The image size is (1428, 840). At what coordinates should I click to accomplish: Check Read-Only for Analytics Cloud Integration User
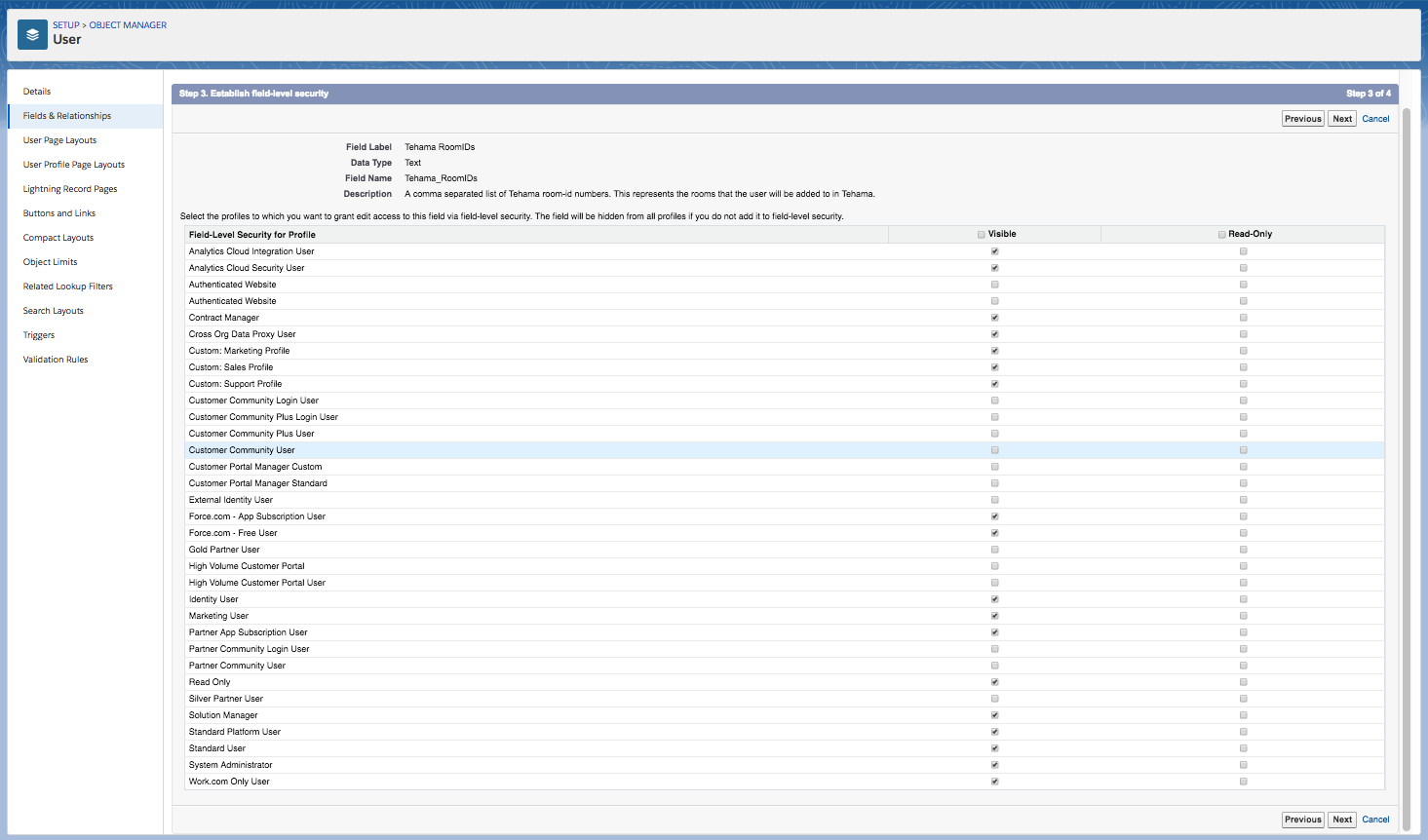click(x=1244, y=251)
